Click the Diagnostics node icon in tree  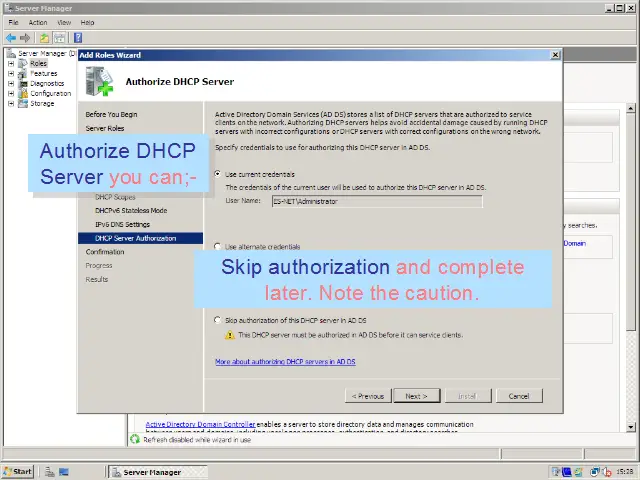[23, 83]
